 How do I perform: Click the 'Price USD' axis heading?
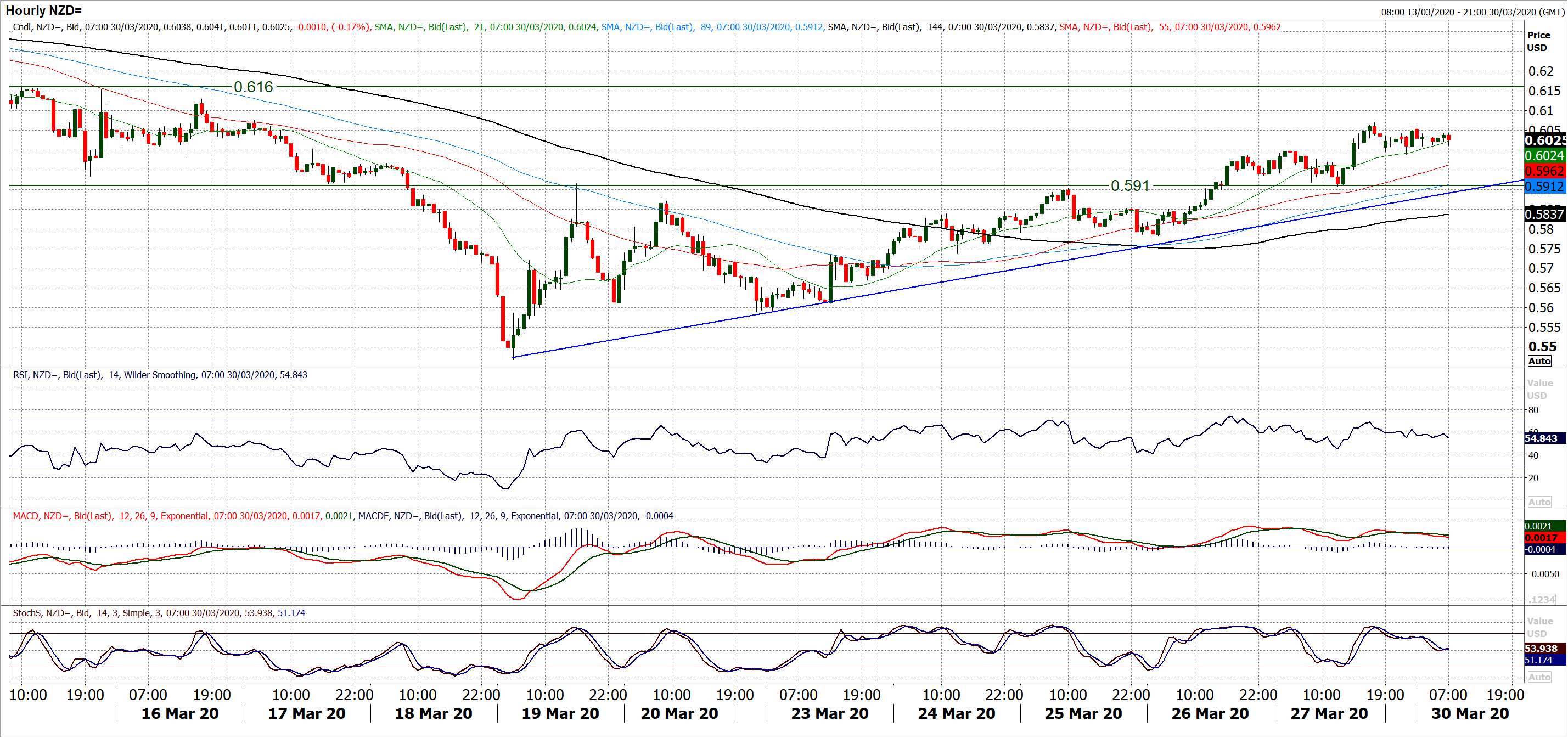[x=1538, y=41]
